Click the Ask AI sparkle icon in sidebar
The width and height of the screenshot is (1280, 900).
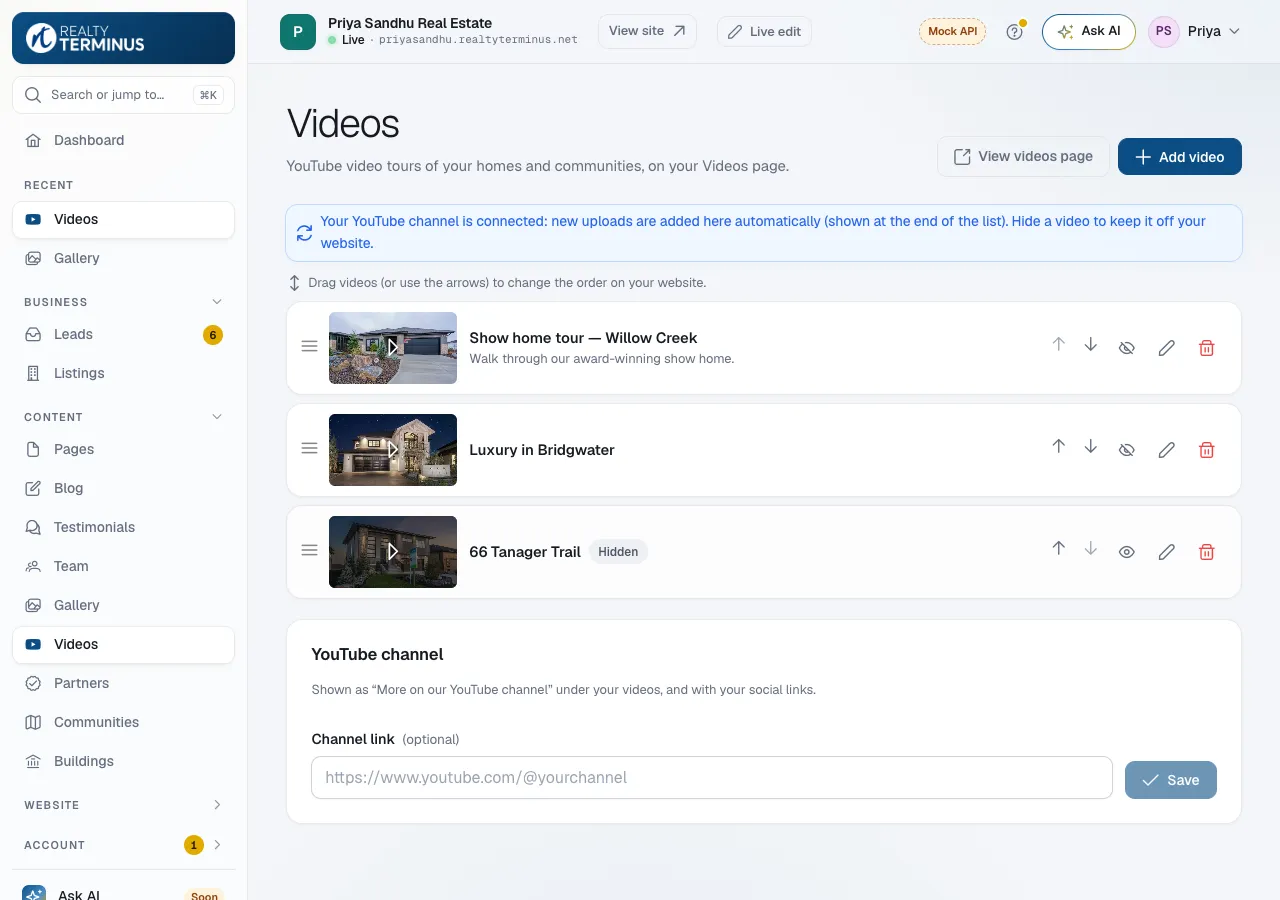tap(34, 894)
